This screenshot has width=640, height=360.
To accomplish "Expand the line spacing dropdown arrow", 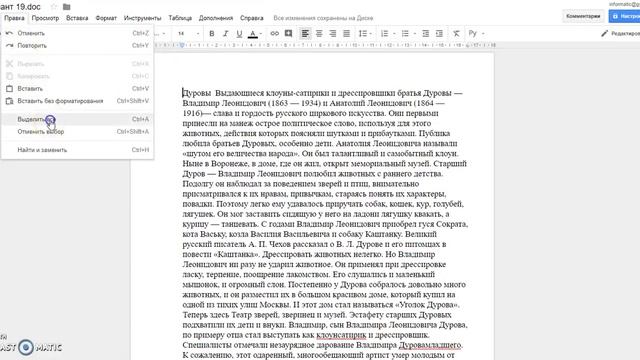I will click(370, 33).
